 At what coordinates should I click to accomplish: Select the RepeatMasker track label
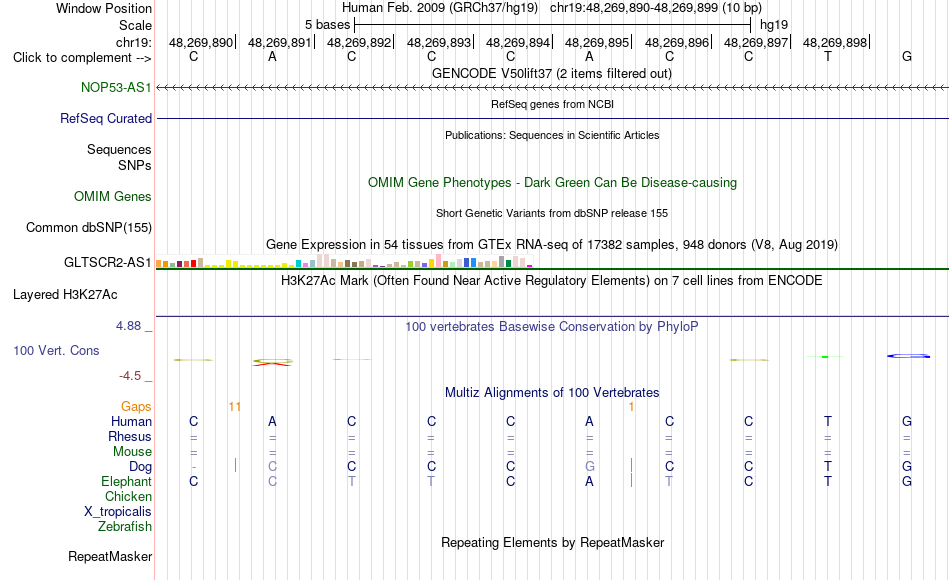(x=110, y=556)
